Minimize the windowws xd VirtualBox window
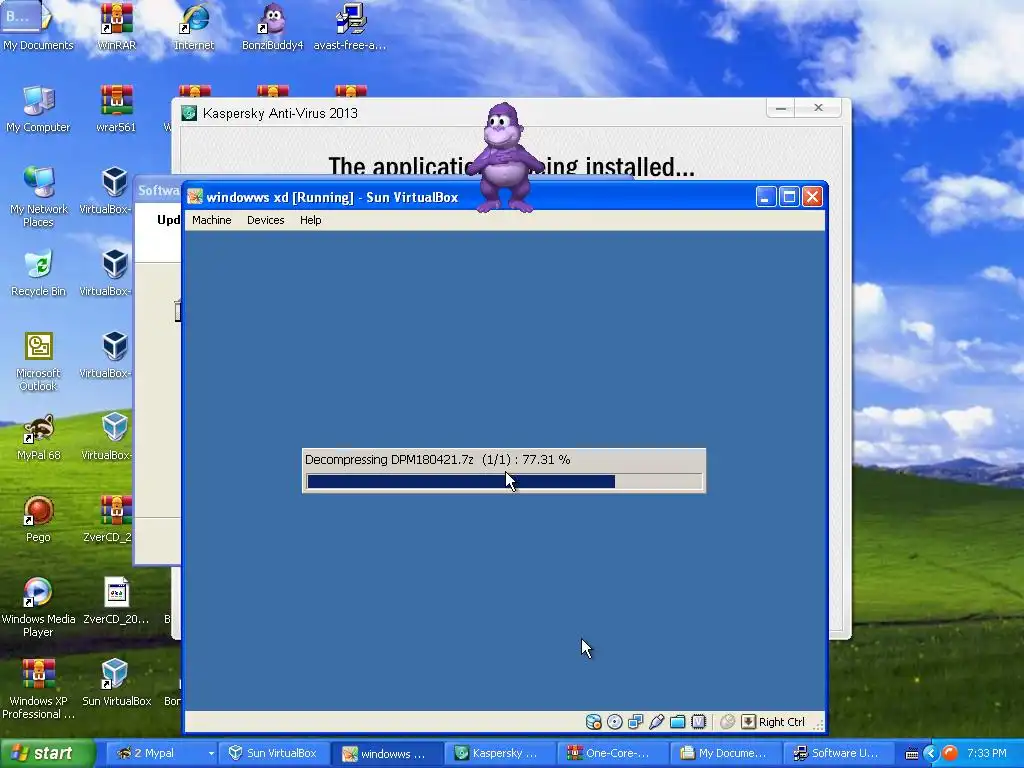This screenshot has height=768, width=1024. coord(766,197)
